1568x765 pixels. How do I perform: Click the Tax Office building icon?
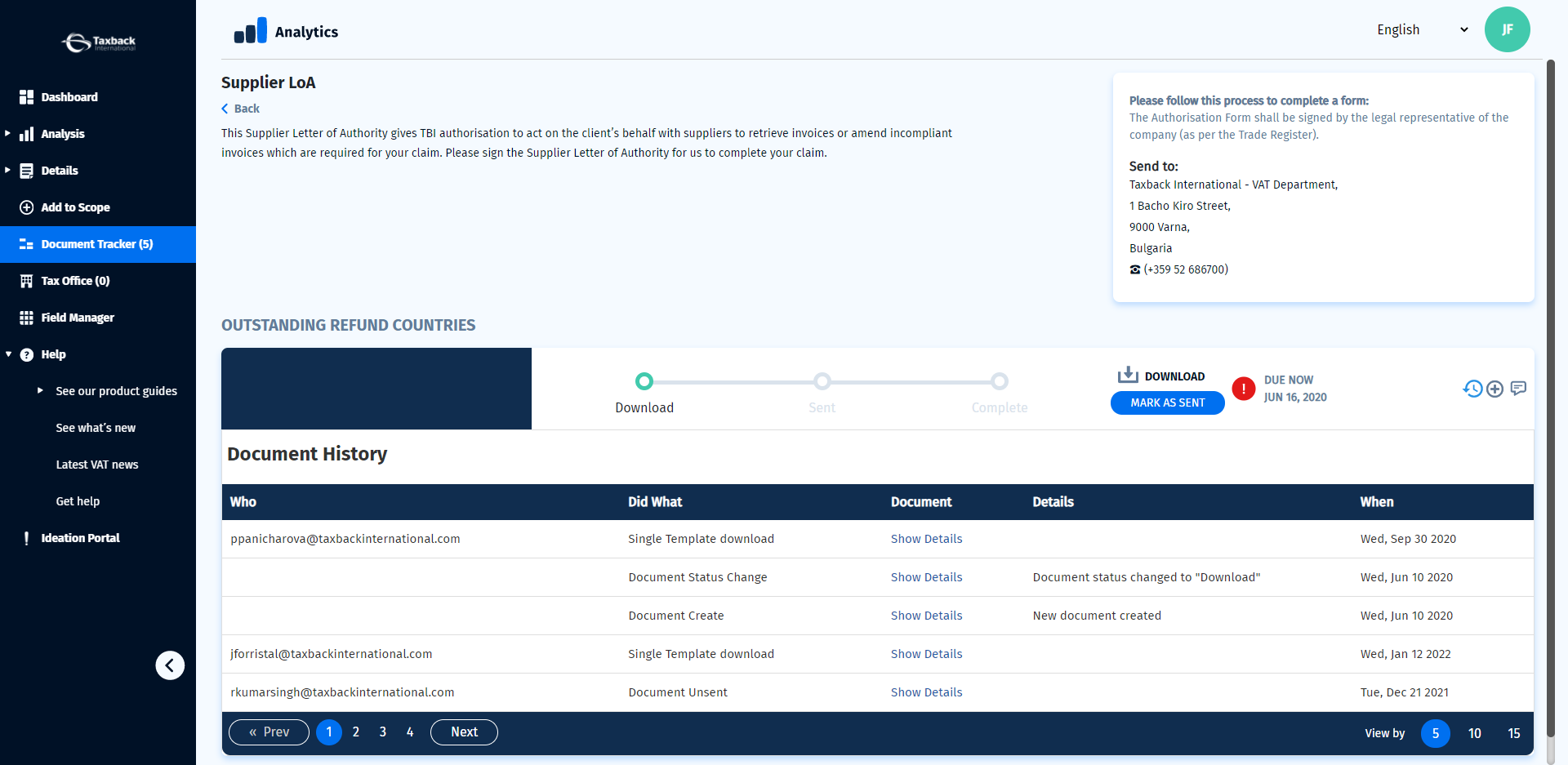[x=27, y=281]
